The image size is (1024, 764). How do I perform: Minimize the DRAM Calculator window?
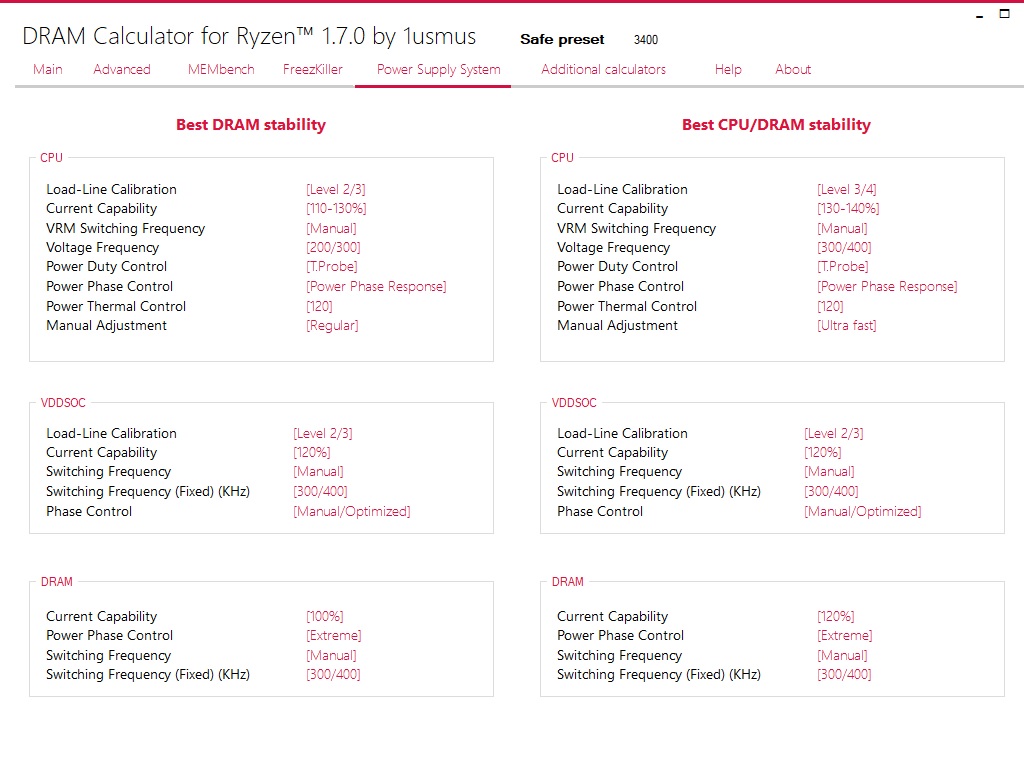coord(980,15)
